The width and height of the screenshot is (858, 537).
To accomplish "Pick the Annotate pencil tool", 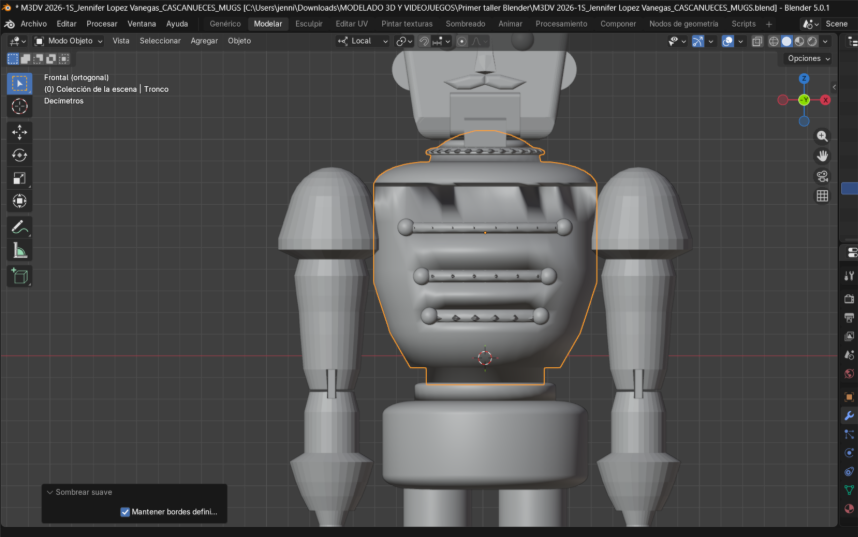I will coord(19,227).
